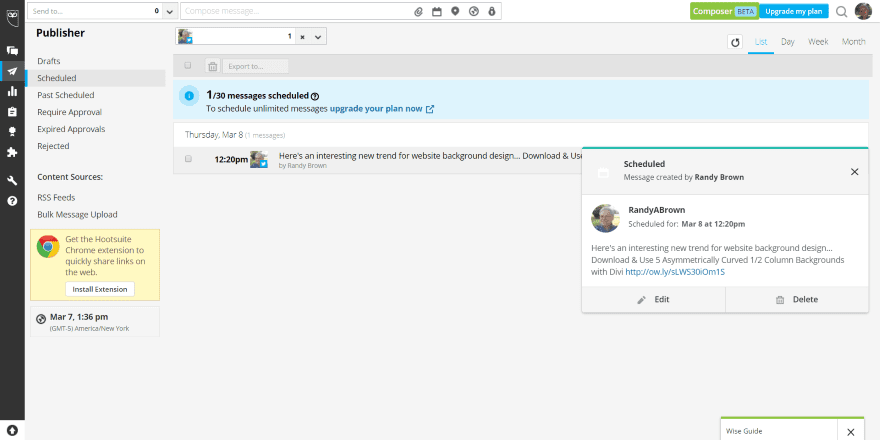
Task: Open the search magnifier icon
Action: point(841,12)
